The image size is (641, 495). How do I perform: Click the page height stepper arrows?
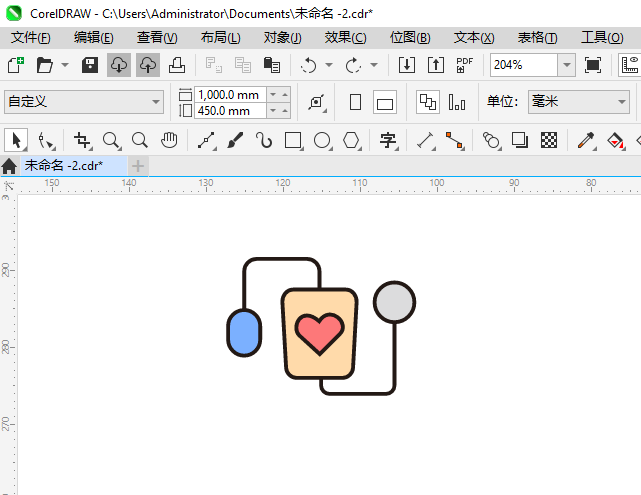click(279, 111)
